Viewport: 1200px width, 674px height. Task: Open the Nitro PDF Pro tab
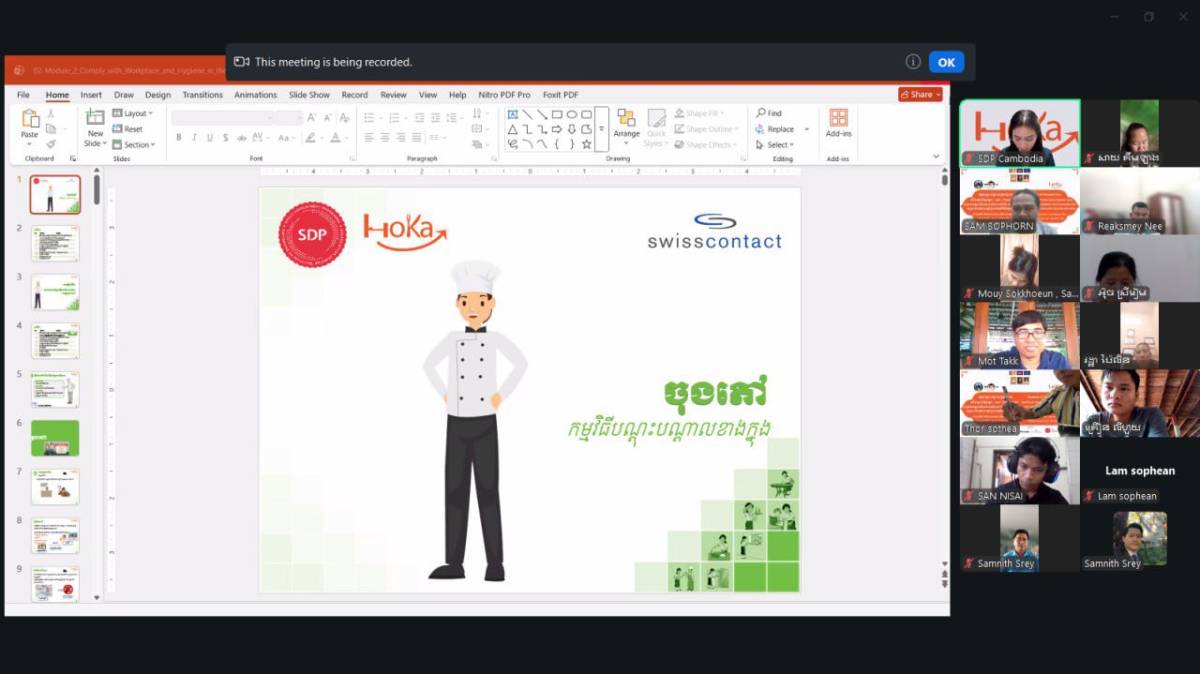click(x=505, y=95)
